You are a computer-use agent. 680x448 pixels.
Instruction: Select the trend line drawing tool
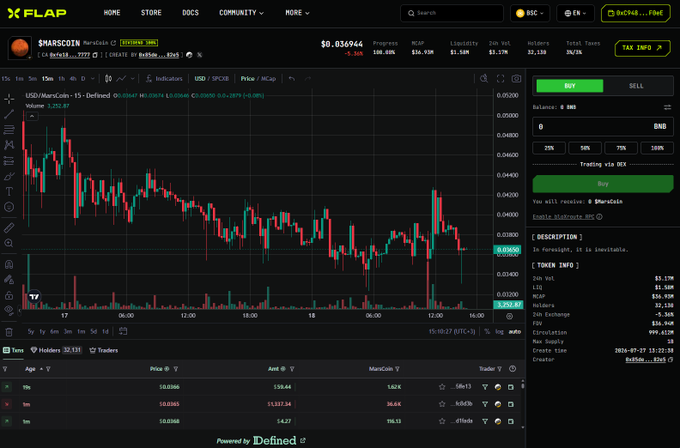[9, 114]
